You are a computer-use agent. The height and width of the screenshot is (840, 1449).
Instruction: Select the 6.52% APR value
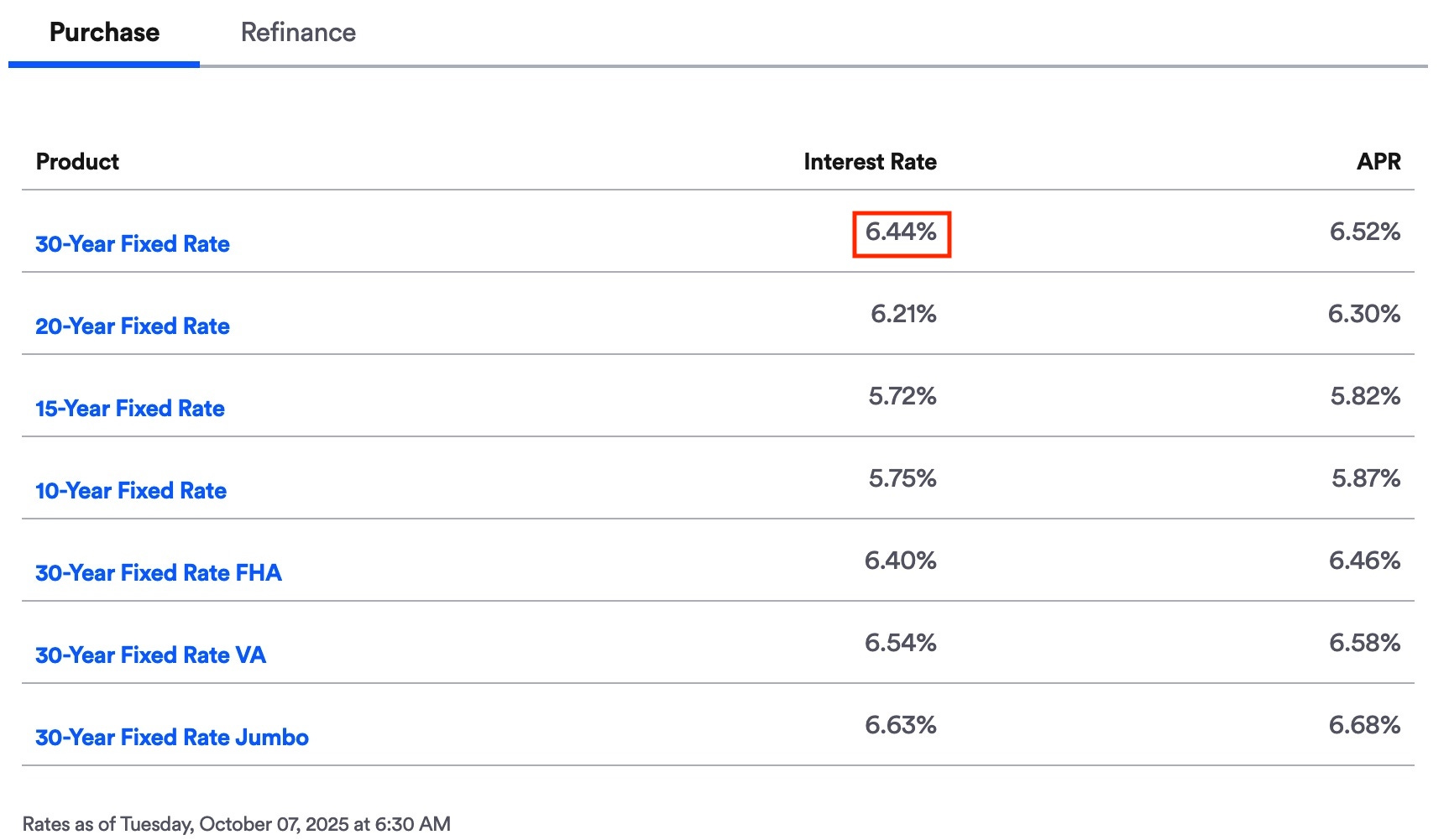[1364, 232]
